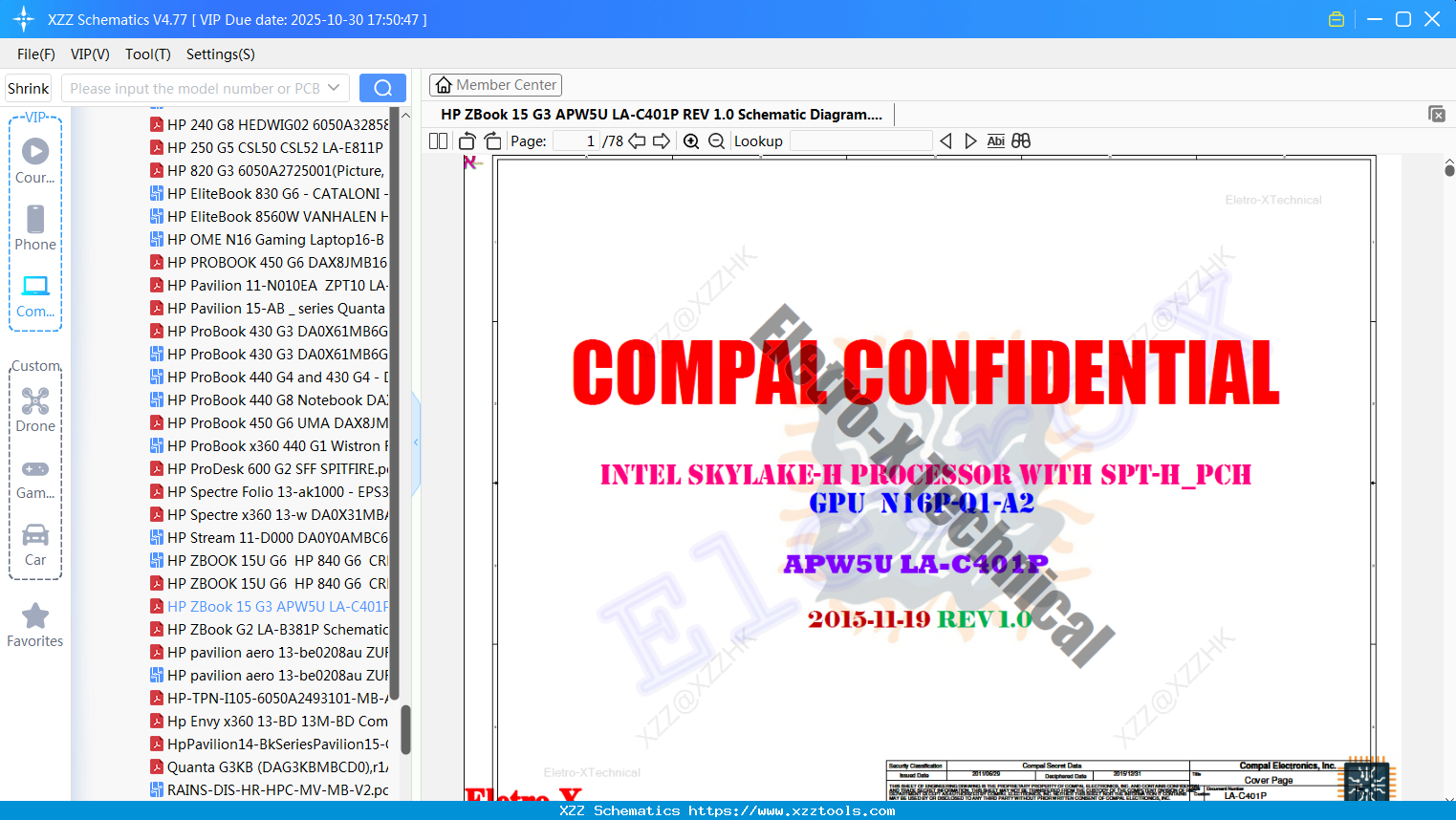The height and width of the screenshot is (820, 1456).
Task: Rotate page counterclockwise
Action: [467, 140]
